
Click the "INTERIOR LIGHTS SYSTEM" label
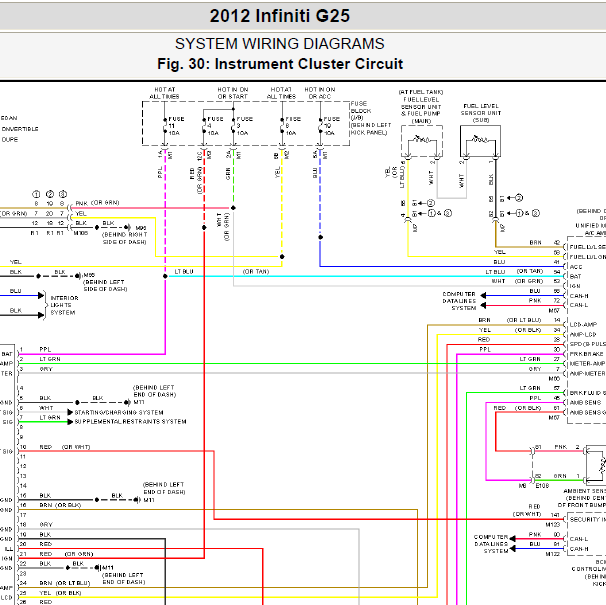tap(65, 305)
